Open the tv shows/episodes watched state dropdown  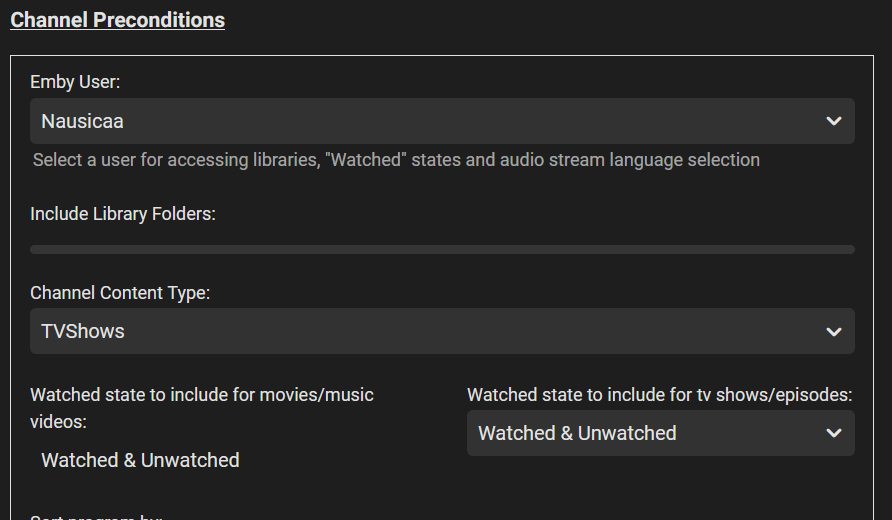tap(660, 433)
